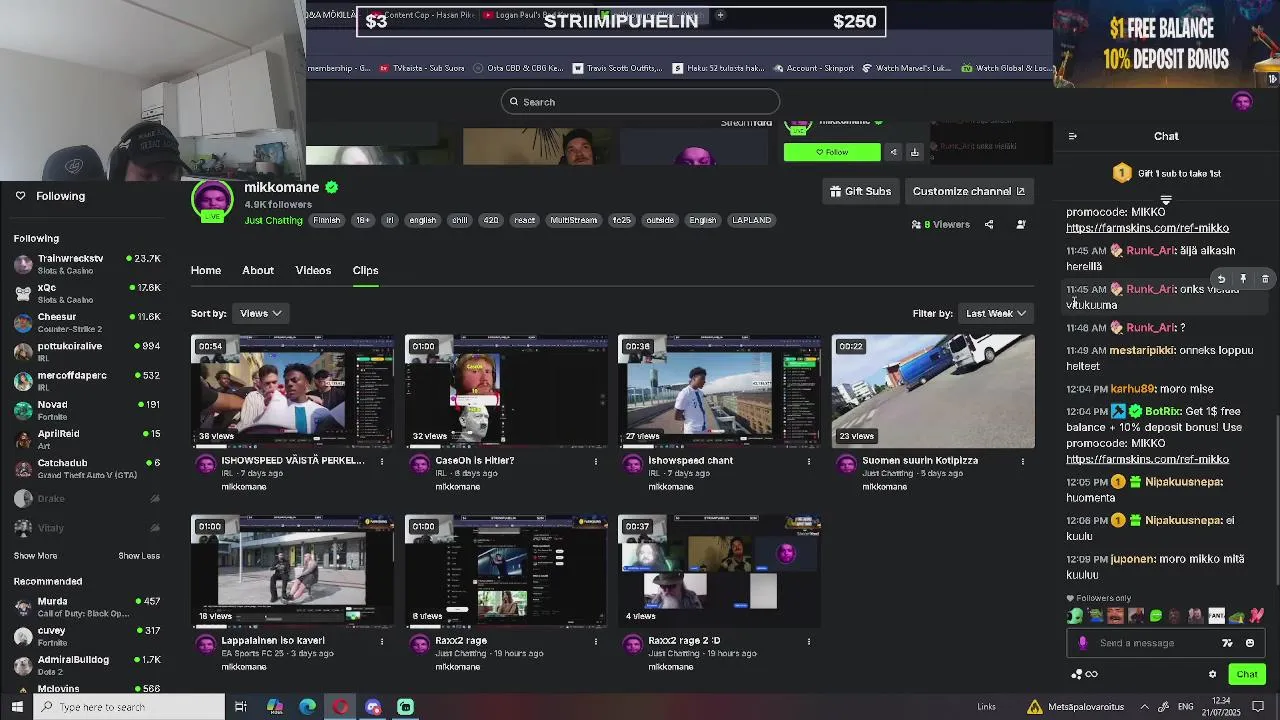Open the Windows notification center
Viewport: 1280px width, 720px height.
coord(1258,707)
